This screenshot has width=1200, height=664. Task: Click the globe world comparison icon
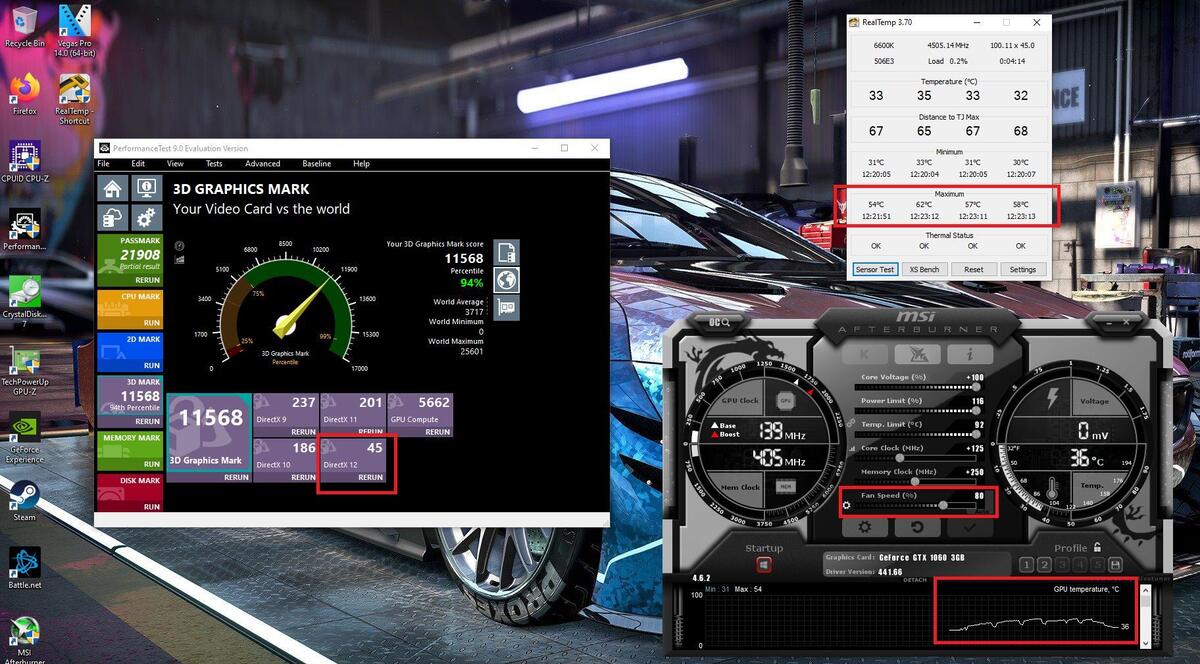506,280
